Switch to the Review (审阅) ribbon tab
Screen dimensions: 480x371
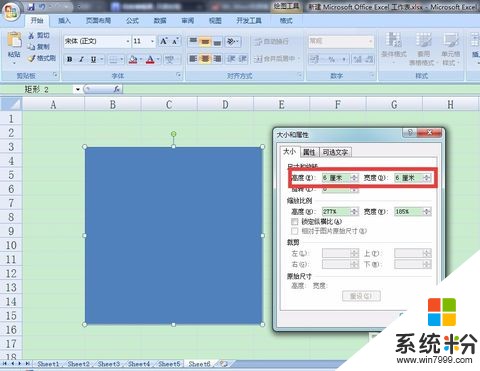coord(188,21)
